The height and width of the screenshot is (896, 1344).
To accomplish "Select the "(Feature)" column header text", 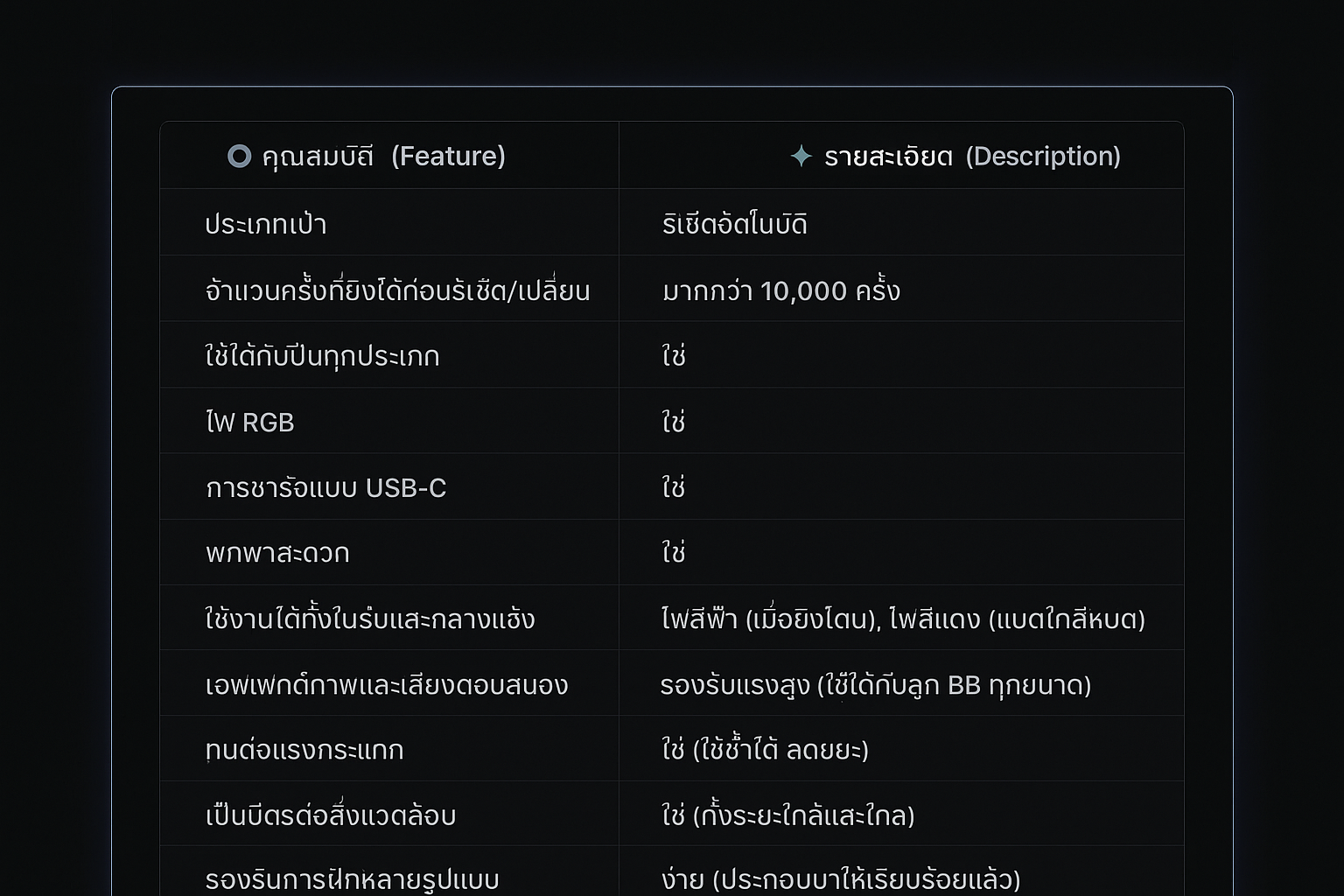I will coord(448,156).
